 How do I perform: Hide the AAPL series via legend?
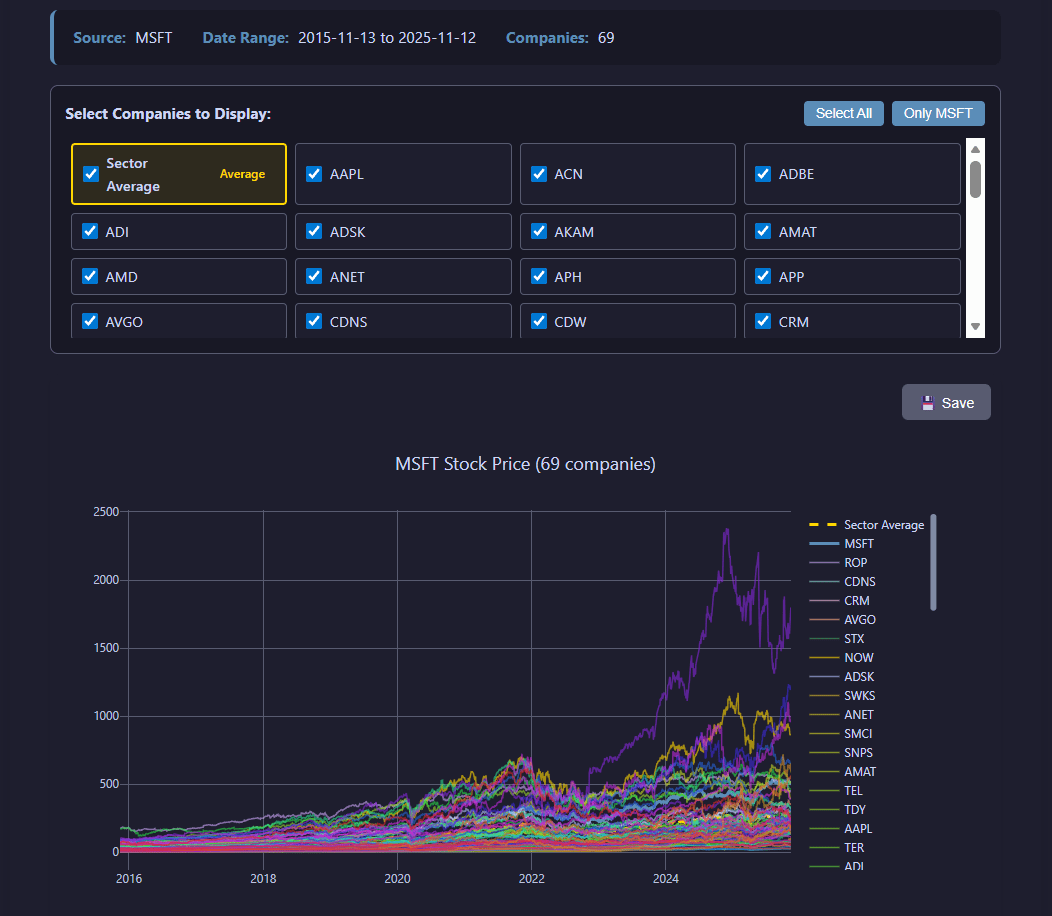click(x=841, y=829)
